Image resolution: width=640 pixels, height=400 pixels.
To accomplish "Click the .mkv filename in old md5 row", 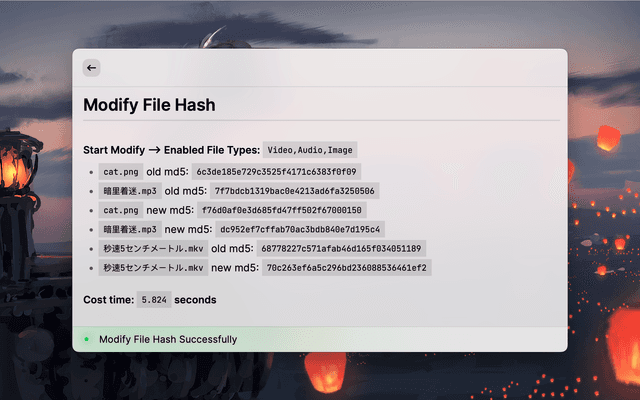I will [153, 248].
